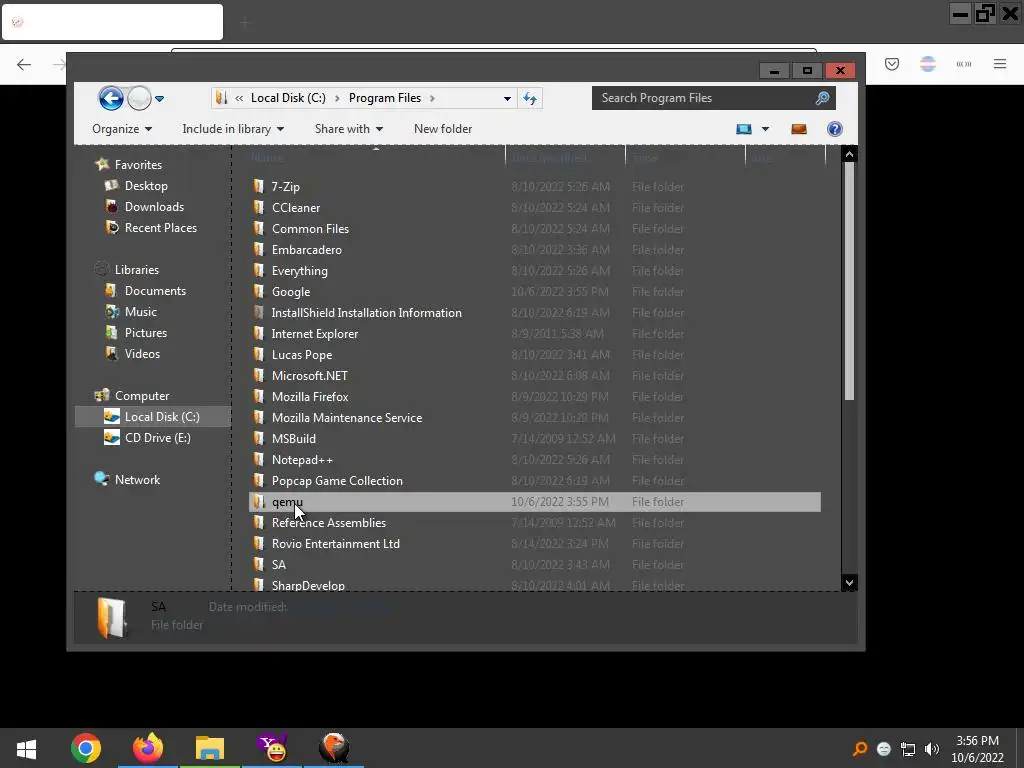1024x768 pixels.
Task: Open Downloads in Favorites
Action: (x=154, y=206)
